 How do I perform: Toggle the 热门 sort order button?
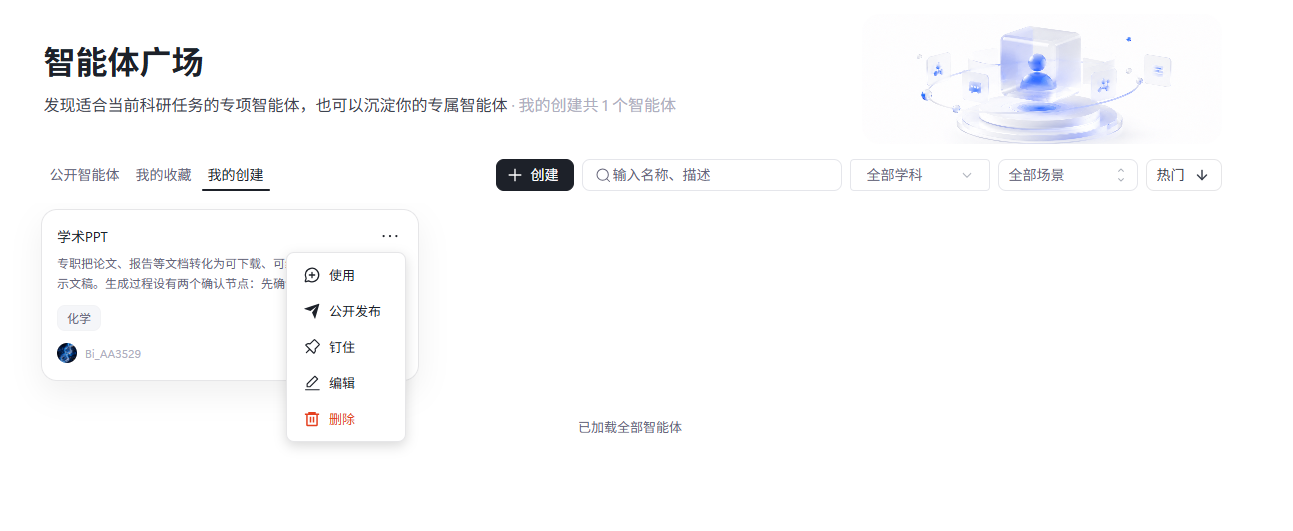coord(1184,175)
